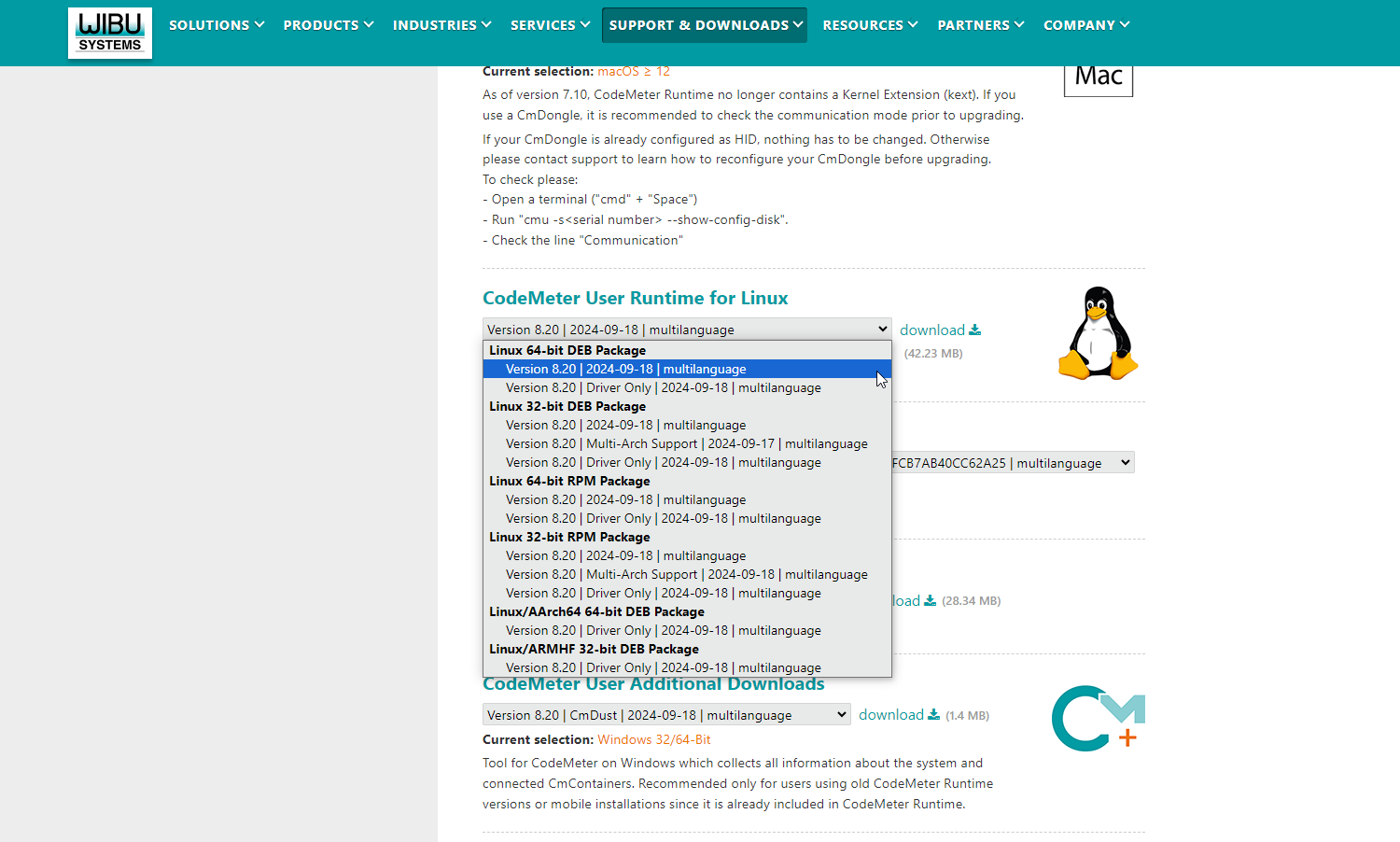Click the CodeMeter User Additional Downloads heading

point(653,684)
